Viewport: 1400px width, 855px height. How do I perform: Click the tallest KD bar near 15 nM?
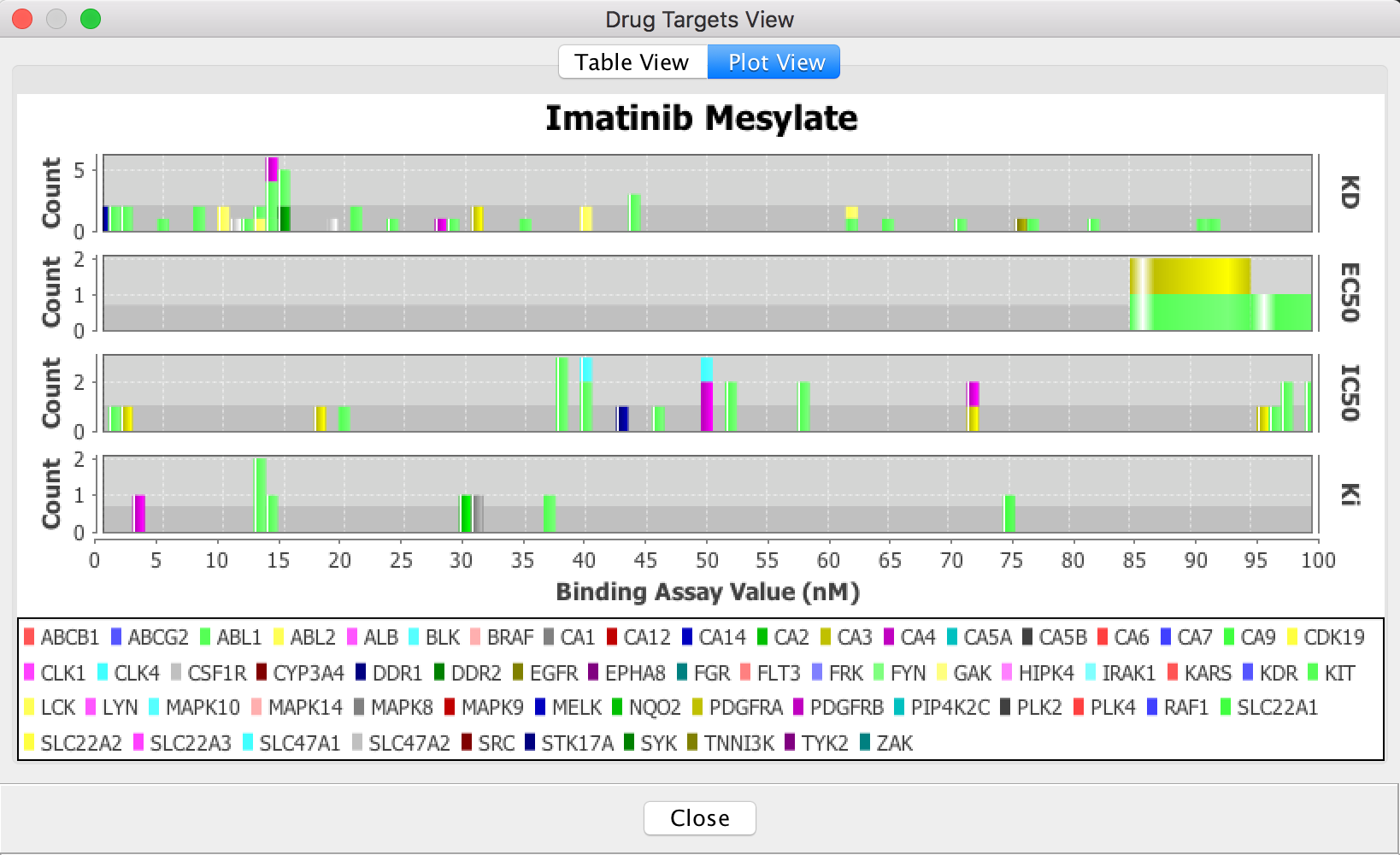point(273,194)
